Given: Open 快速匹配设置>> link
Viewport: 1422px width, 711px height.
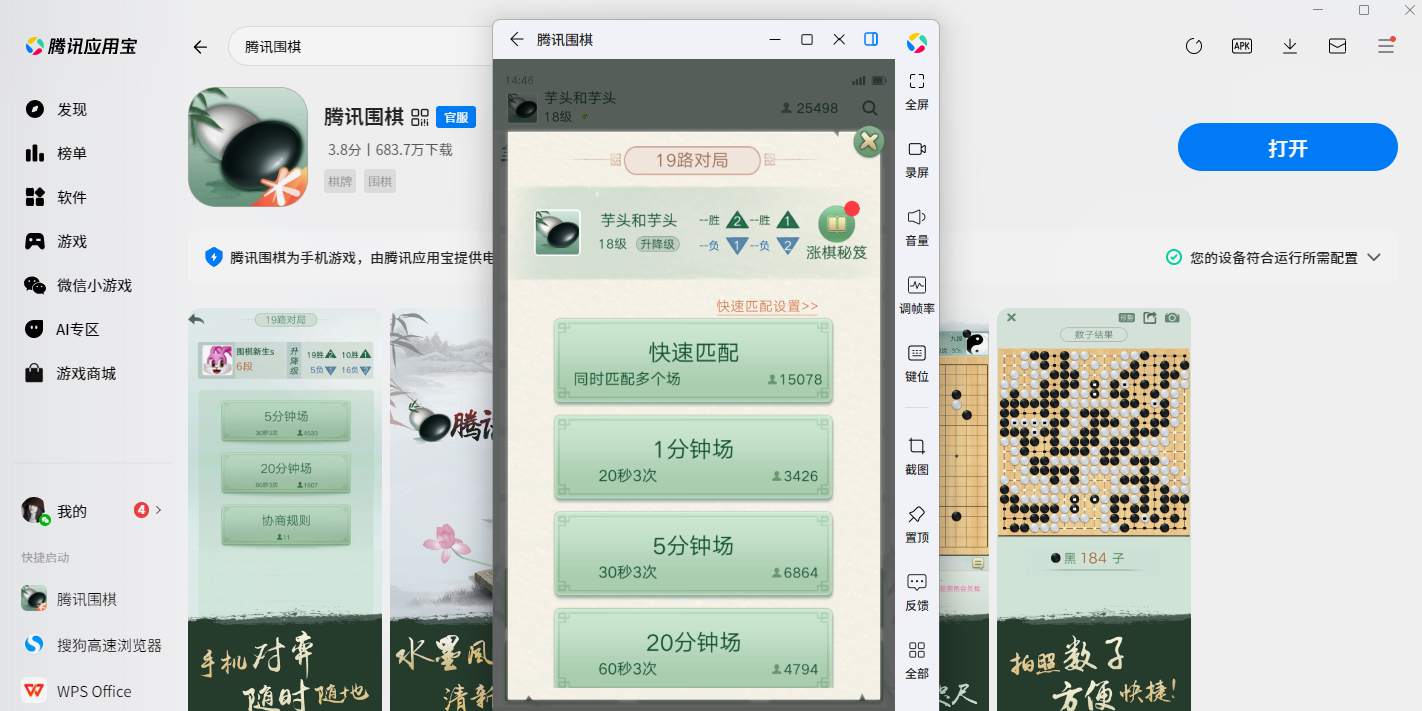Looking at the screenshot, I should coord(767,306).
